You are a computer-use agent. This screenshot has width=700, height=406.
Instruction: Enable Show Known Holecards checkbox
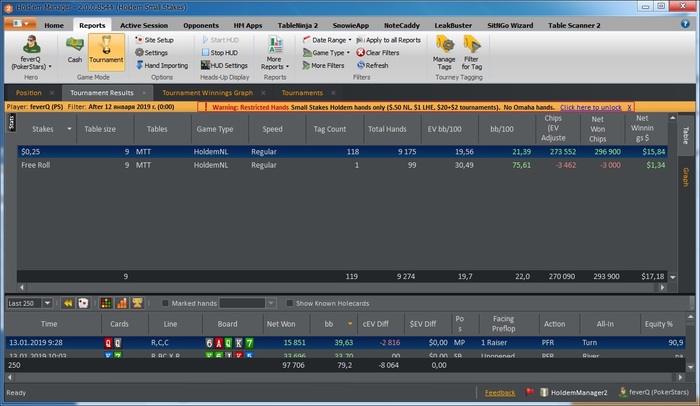(290, 303)
